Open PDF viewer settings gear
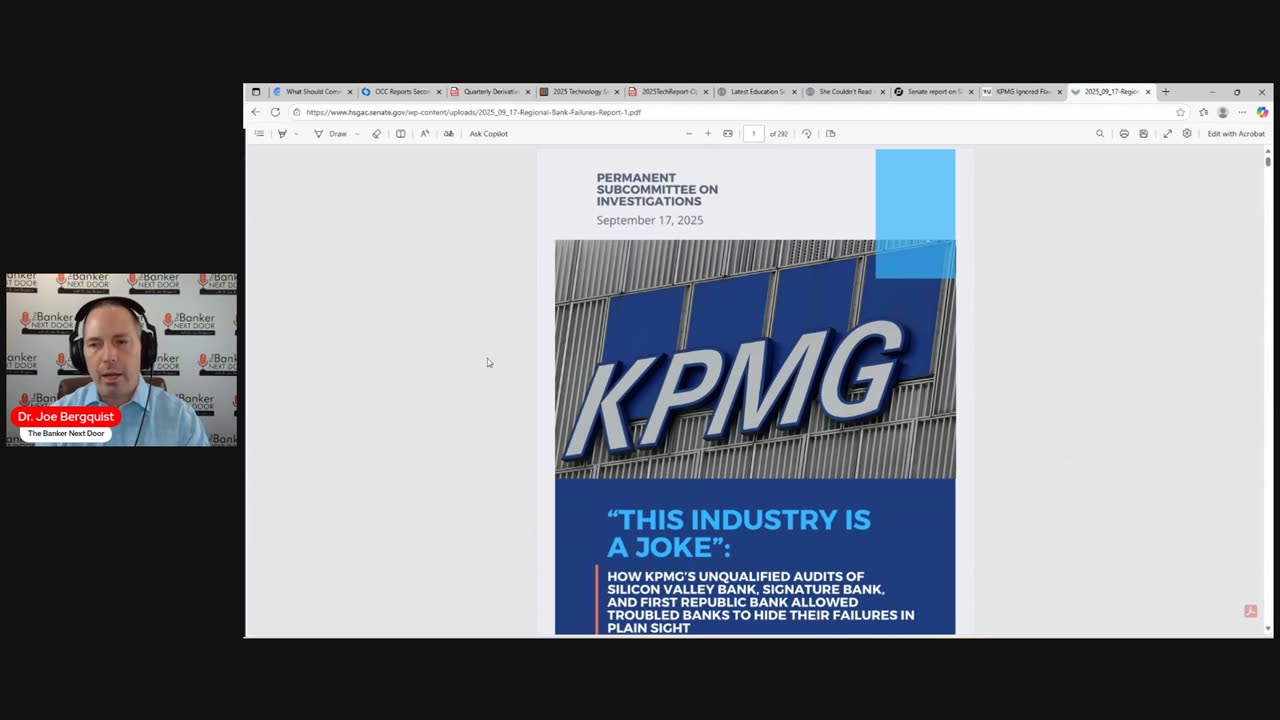Screen dimensions: 1280x720 [1187, 133]
